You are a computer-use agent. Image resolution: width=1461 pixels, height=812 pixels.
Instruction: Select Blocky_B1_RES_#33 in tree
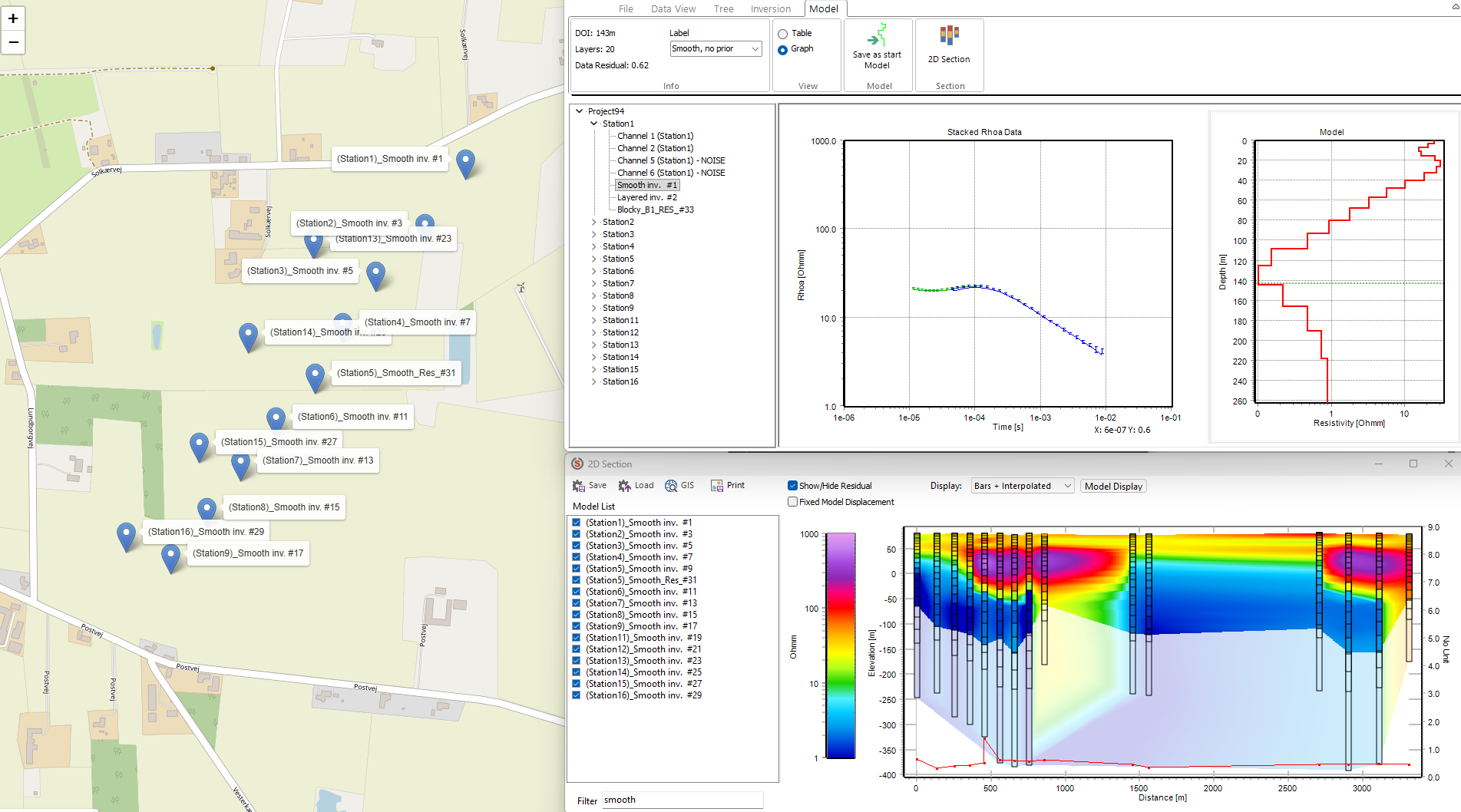click(x=656, y=210)
